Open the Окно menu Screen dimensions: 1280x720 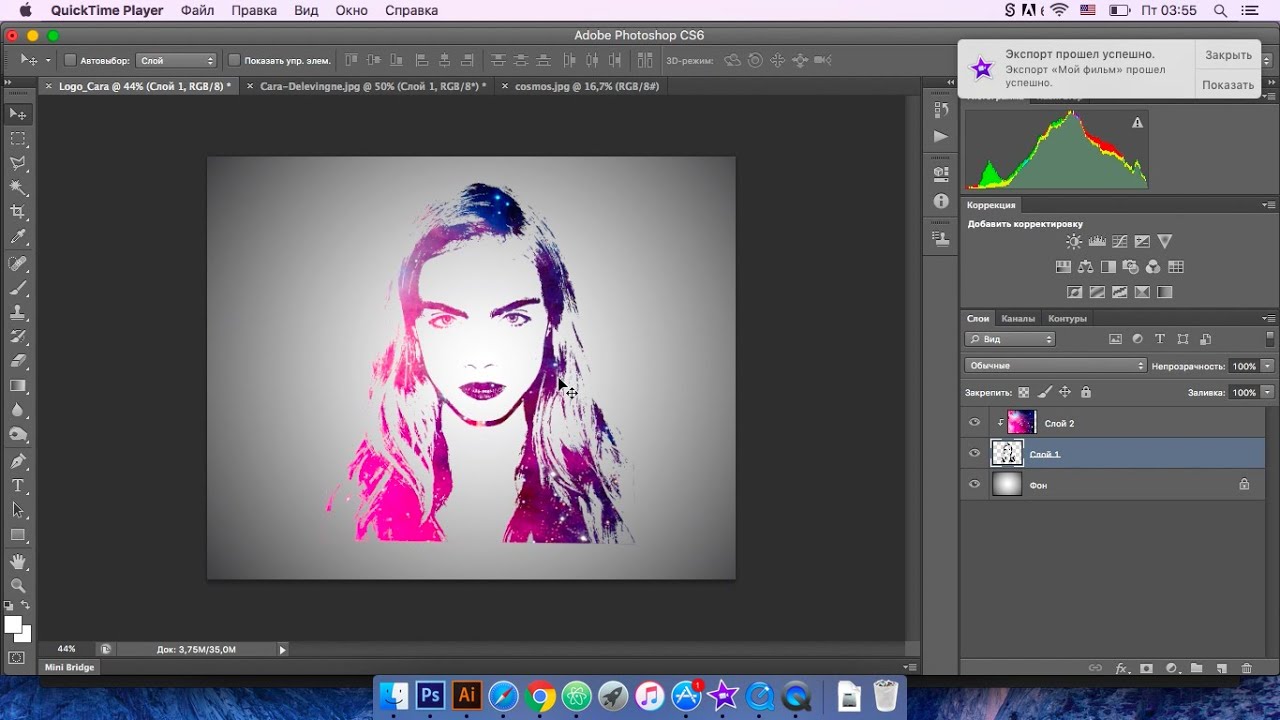pyautogui.click(x=352, y=10)
